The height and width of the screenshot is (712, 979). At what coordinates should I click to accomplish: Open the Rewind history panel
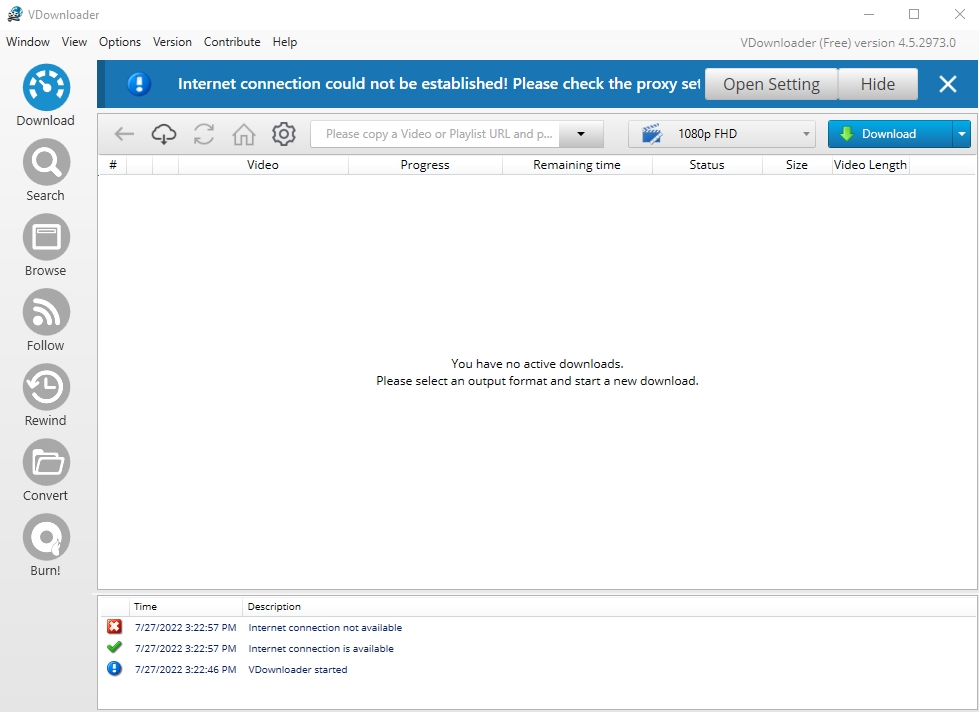click(46, 387)
